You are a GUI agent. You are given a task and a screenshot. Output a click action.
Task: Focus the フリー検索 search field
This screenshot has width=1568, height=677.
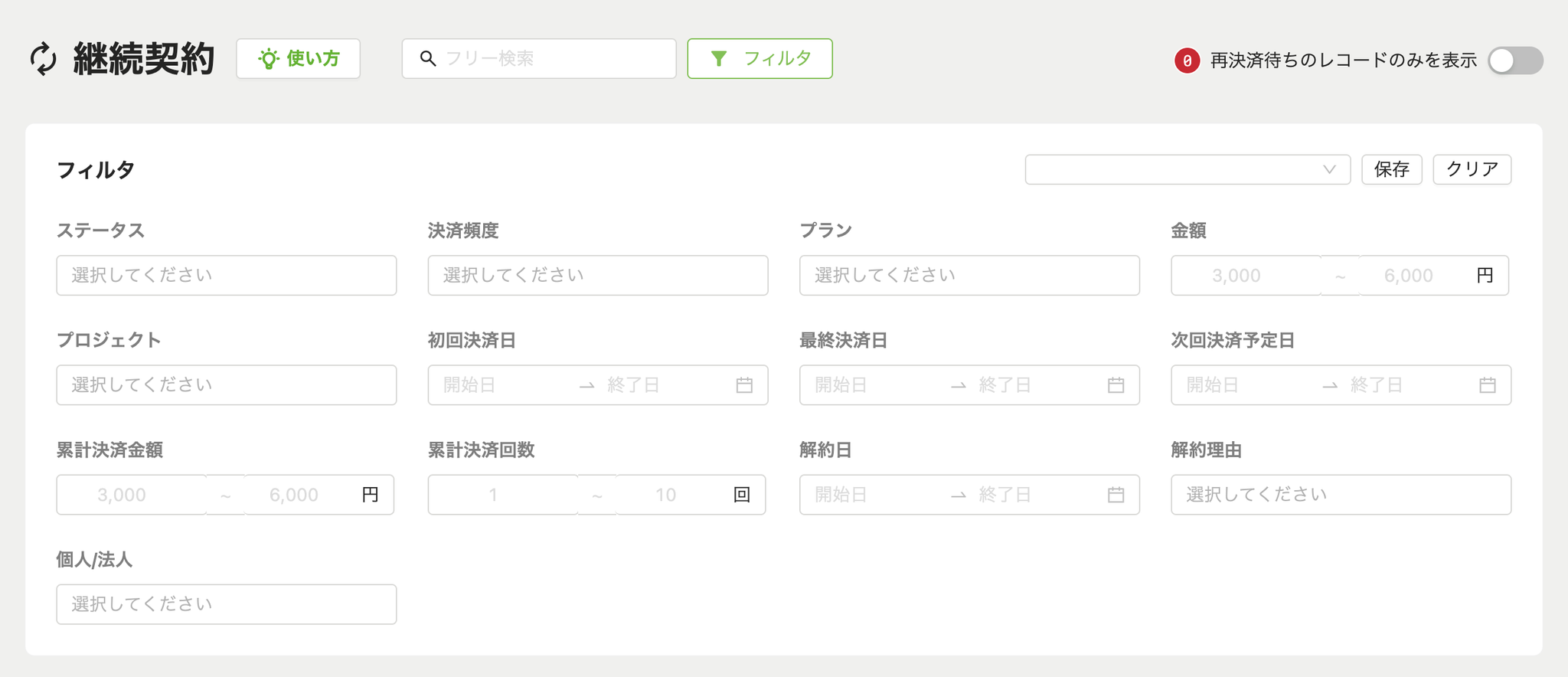click(539, 59)
